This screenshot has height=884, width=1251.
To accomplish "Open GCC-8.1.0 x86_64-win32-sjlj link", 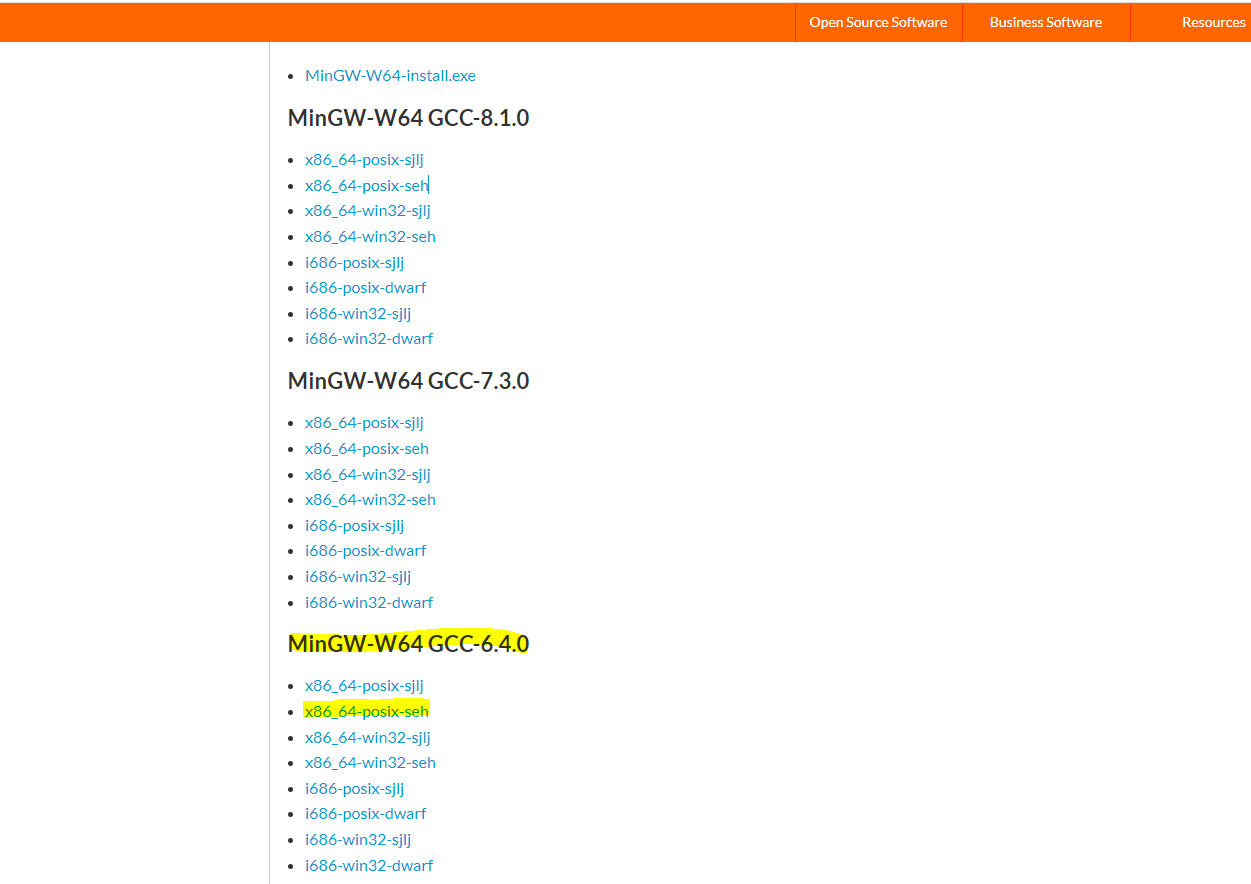I will click(x=367, y=211).
